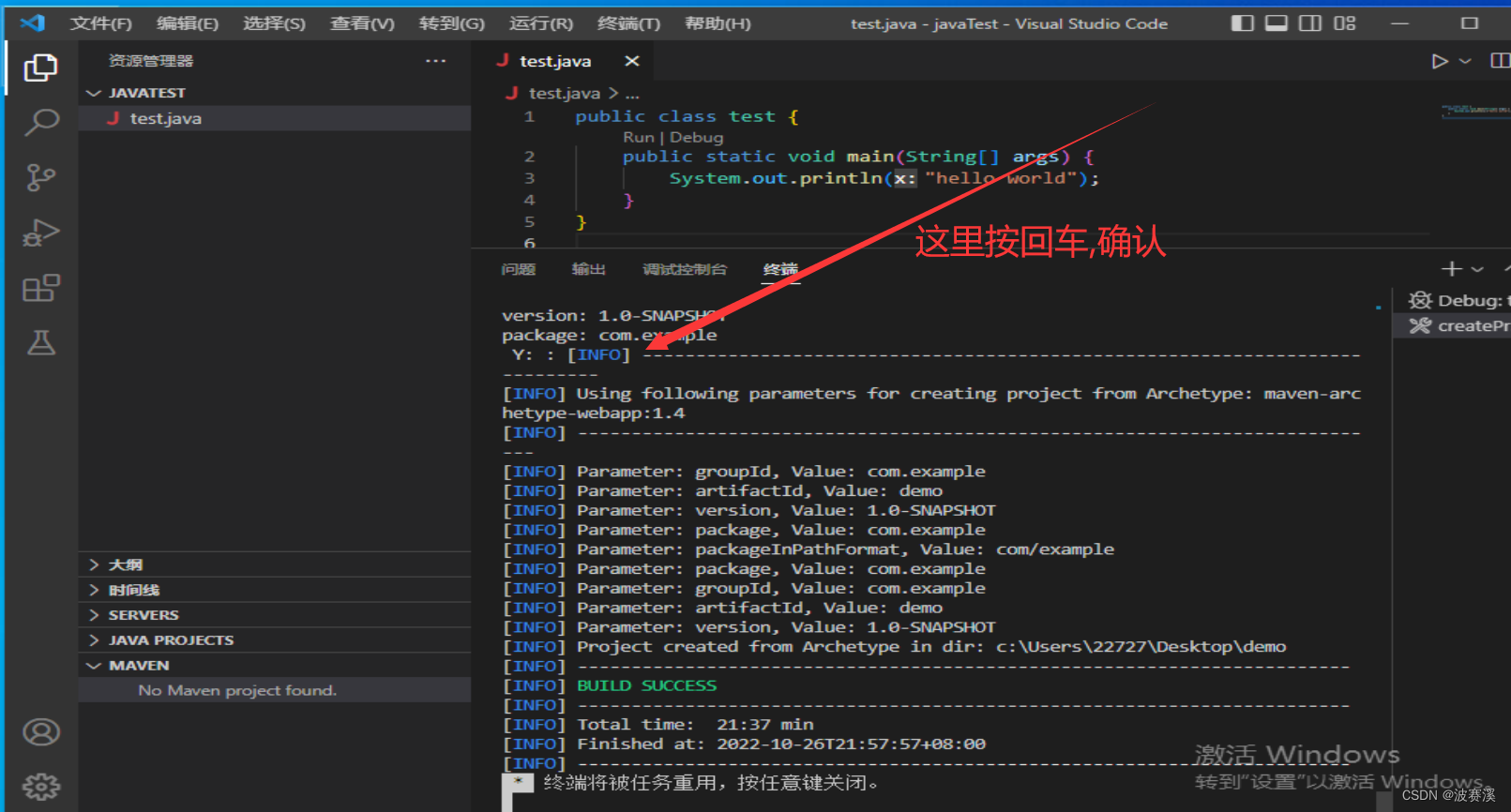The image size is (1511, 812).
Task: Expand the 时间线 section
Action: click(275, 590)
